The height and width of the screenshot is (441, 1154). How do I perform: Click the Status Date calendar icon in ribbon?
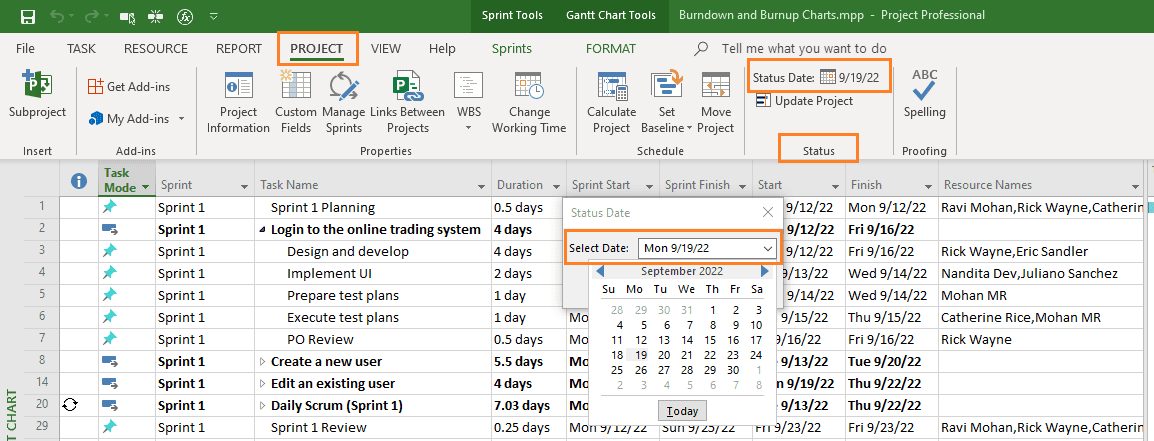(828, 77)
